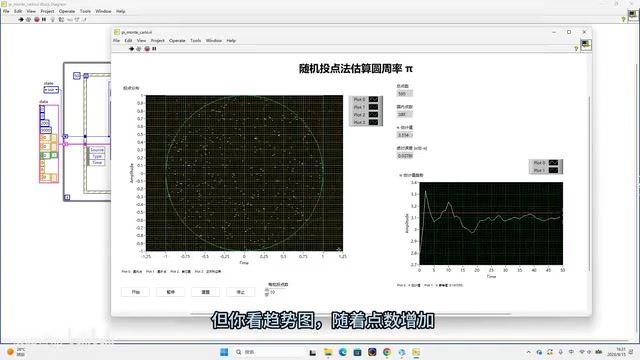This screenshot has width=640, height=360.
Task: Open Edit menu in Block Diagram window
Action: pyautogui.click(x=18, y=11)
